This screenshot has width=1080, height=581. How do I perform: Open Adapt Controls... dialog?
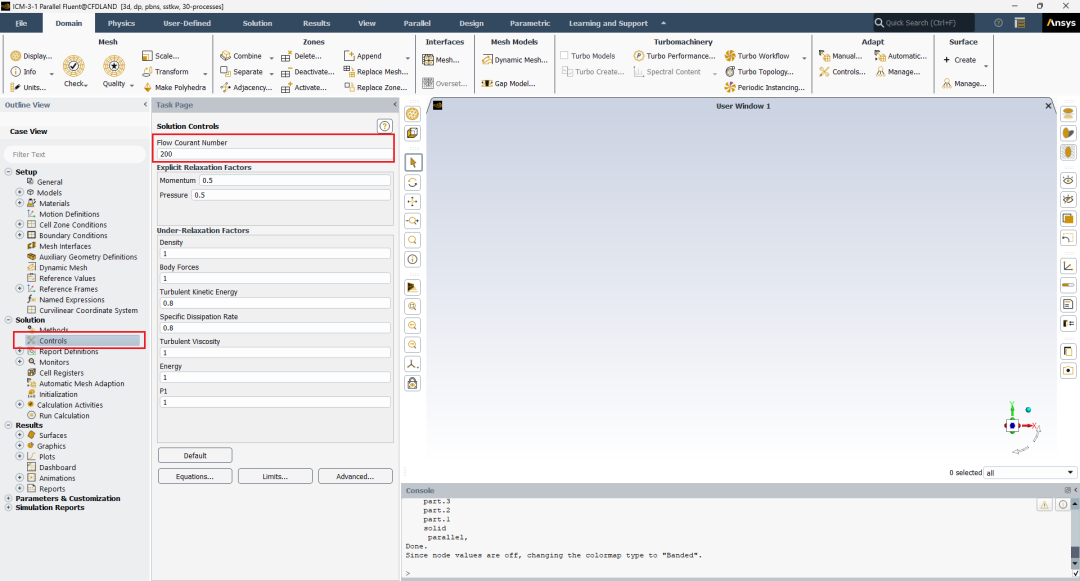[842, 72]
